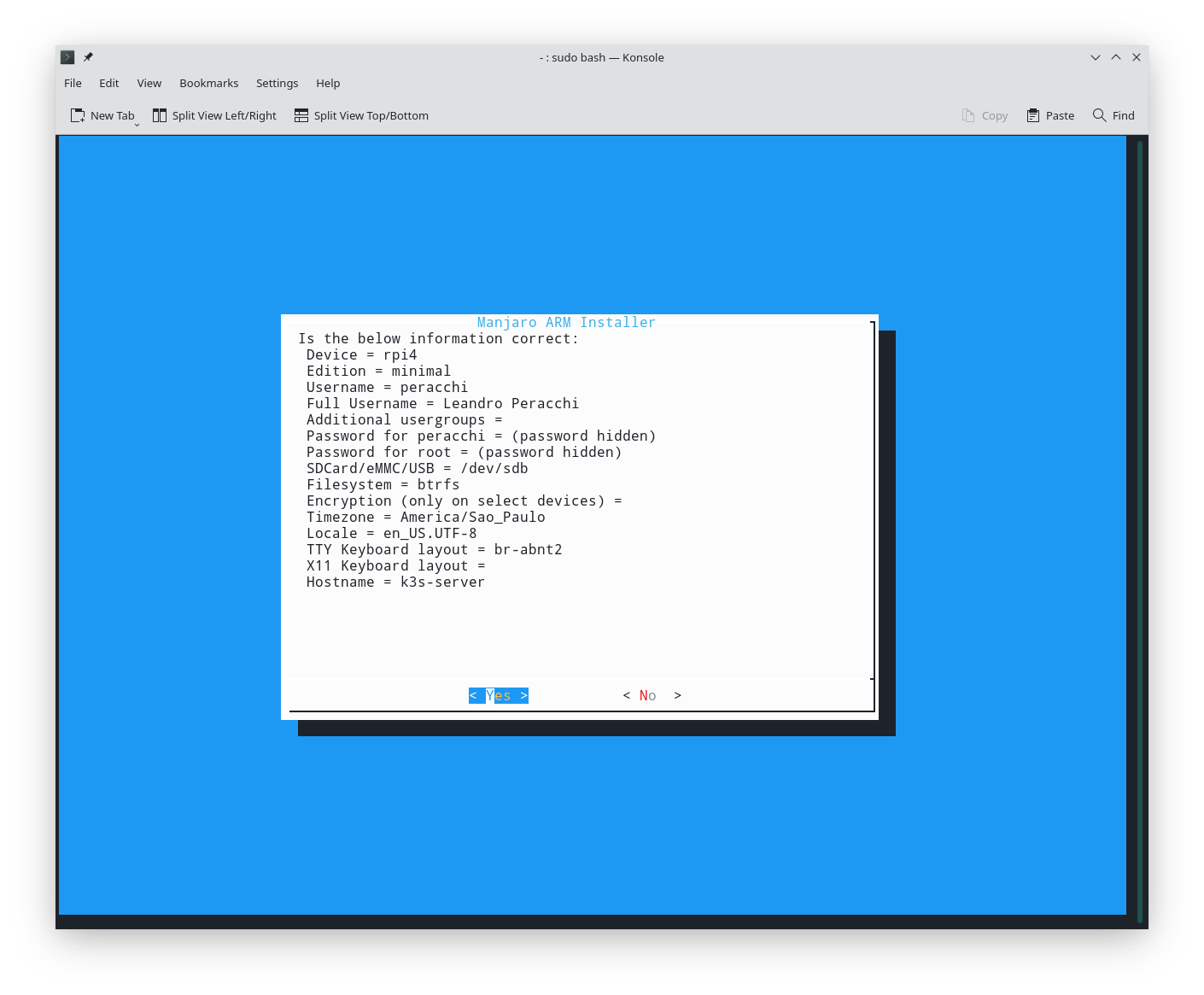Select the No button

click(652, 695)
